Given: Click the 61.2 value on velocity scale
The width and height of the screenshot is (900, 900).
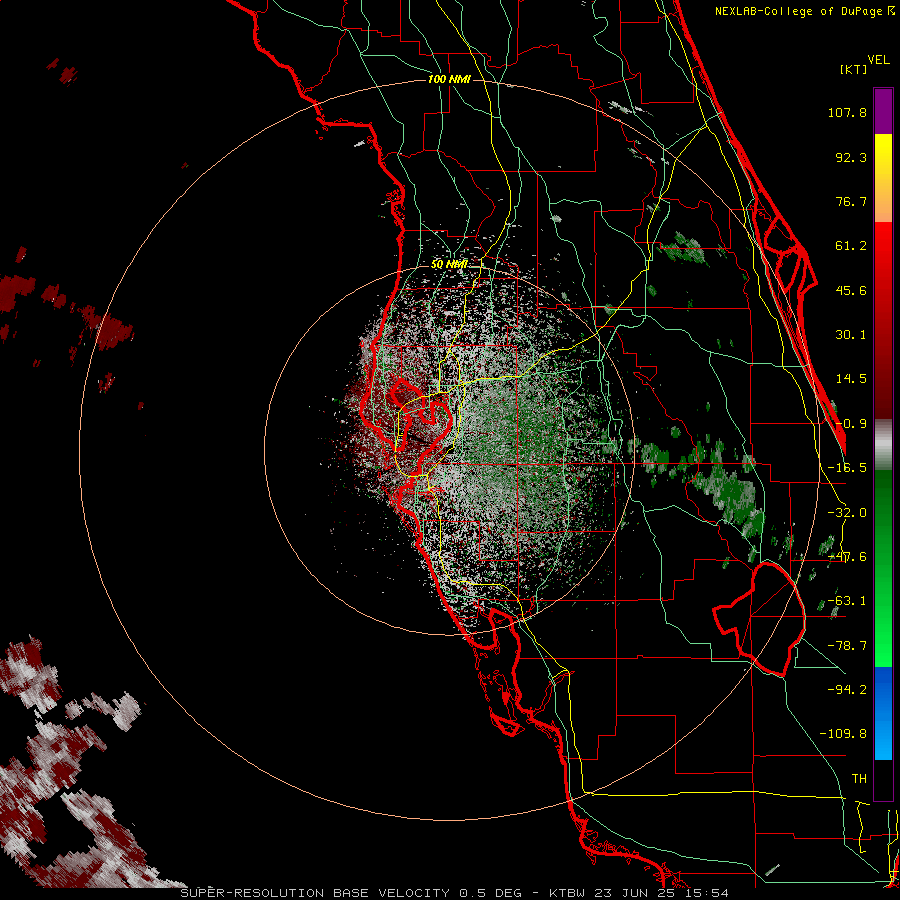Looking at the screenshot, I should pyautogui.click(x=851, y=246).
